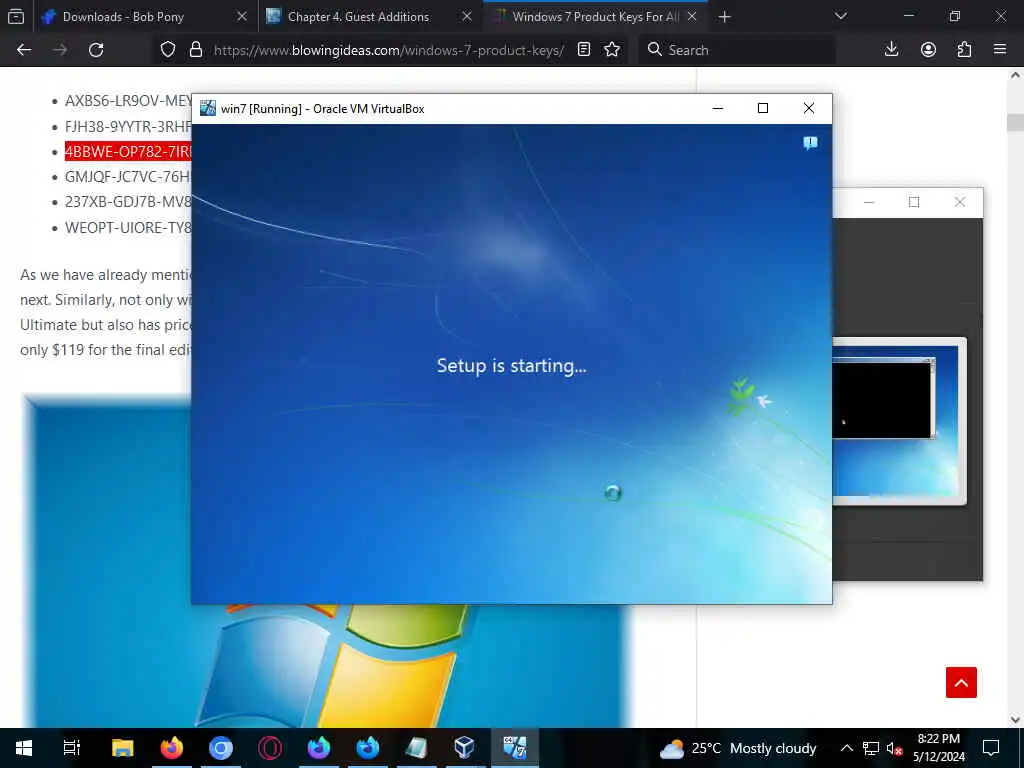
Task: Open the Firefox account icon
Action: coord(928,50)
